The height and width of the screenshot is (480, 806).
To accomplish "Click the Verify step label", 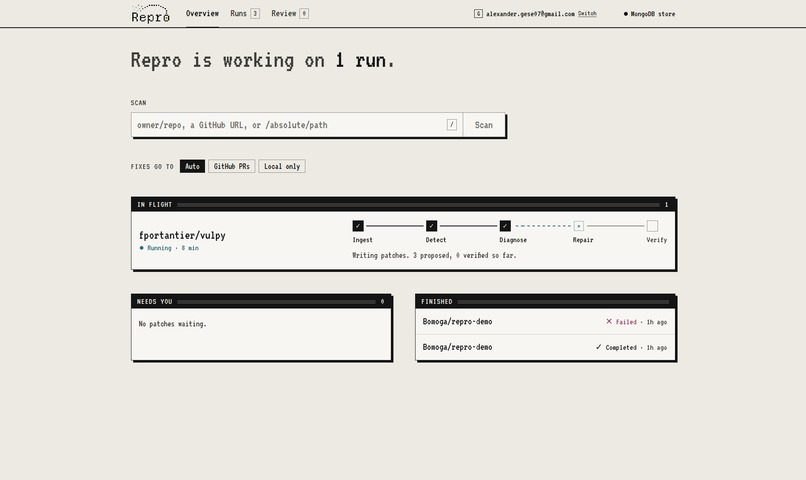I will pyautogui.click(x=656, y=240).
